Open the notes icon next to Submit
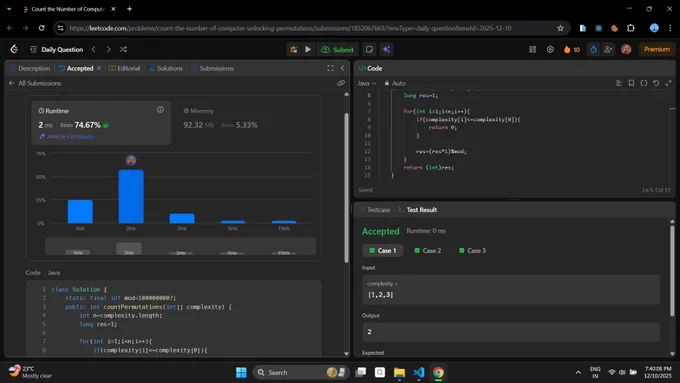 [x=369, y=49]
